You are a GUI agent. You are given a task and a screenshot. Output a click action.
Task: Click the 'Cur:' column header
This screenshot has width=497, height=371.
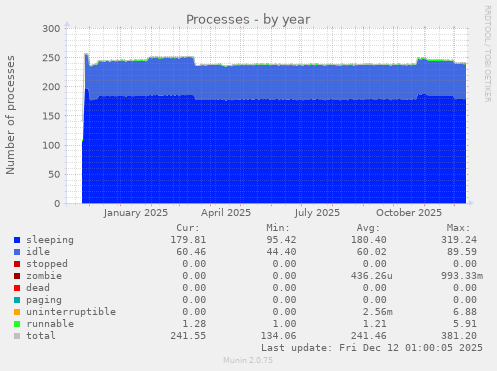188,228
